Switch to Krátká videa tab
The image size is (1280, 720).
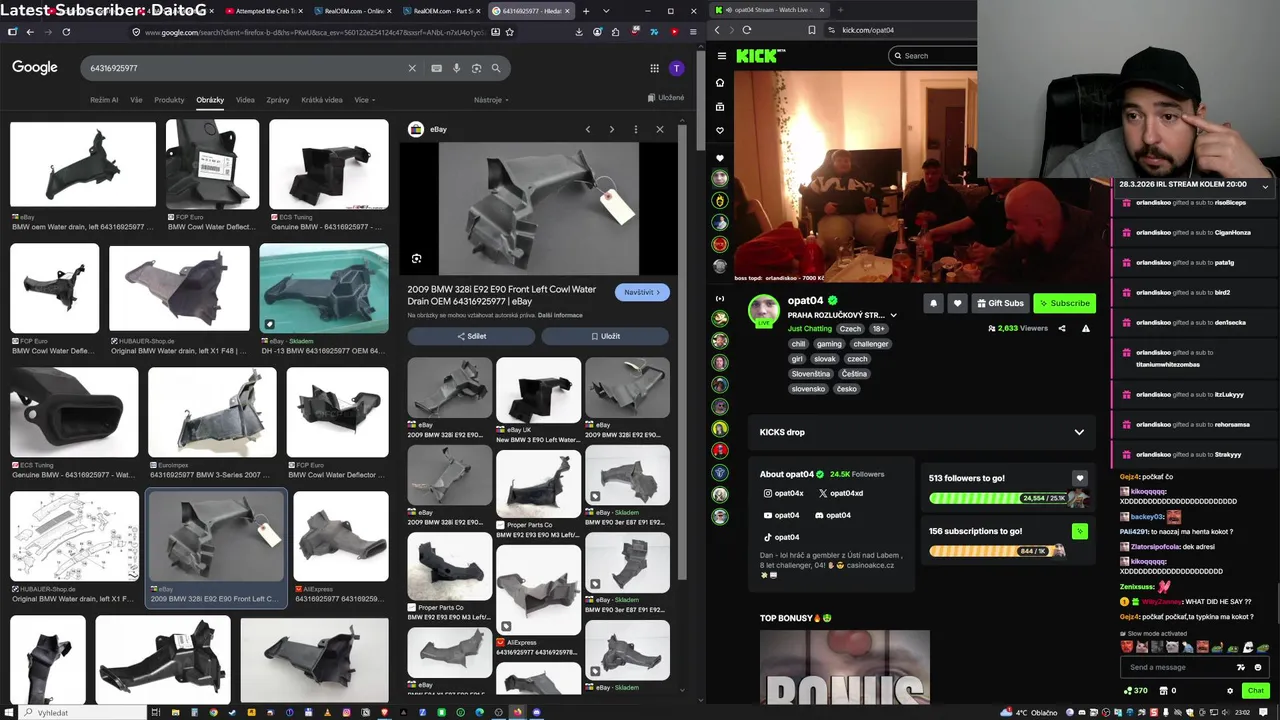point(322,100)
